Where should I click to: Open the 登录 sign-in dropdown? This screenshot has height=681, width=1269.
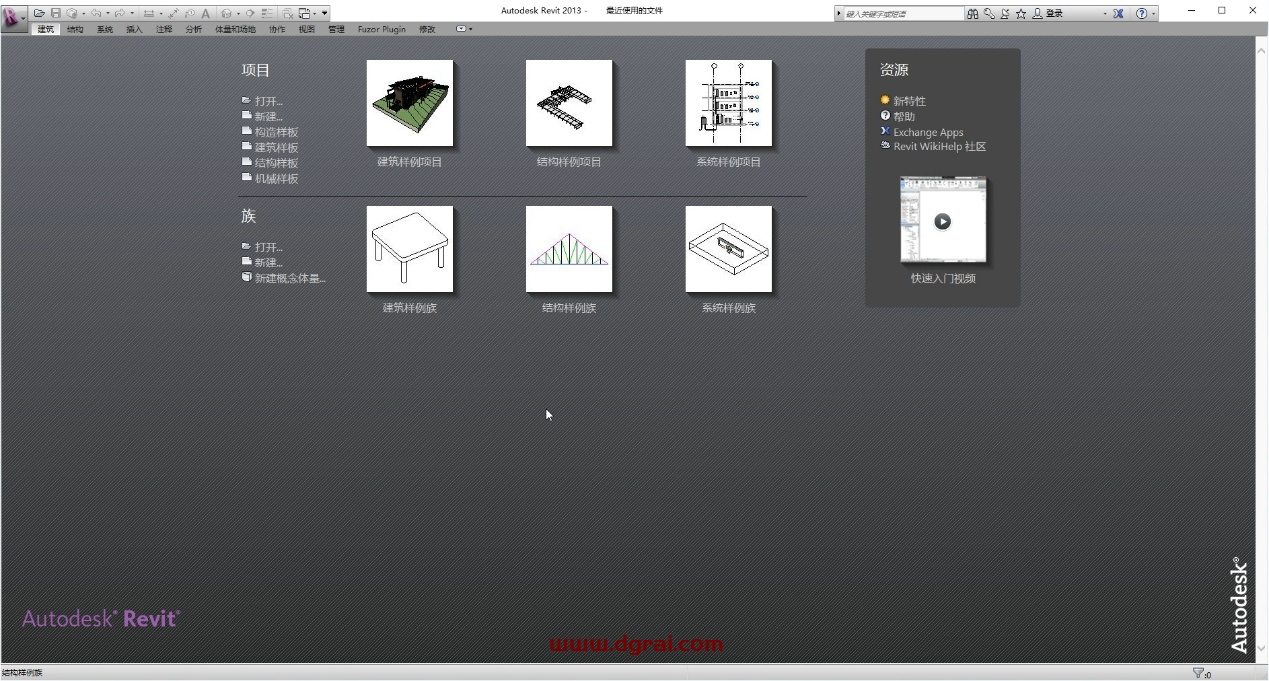click(x=1105, y=13)
